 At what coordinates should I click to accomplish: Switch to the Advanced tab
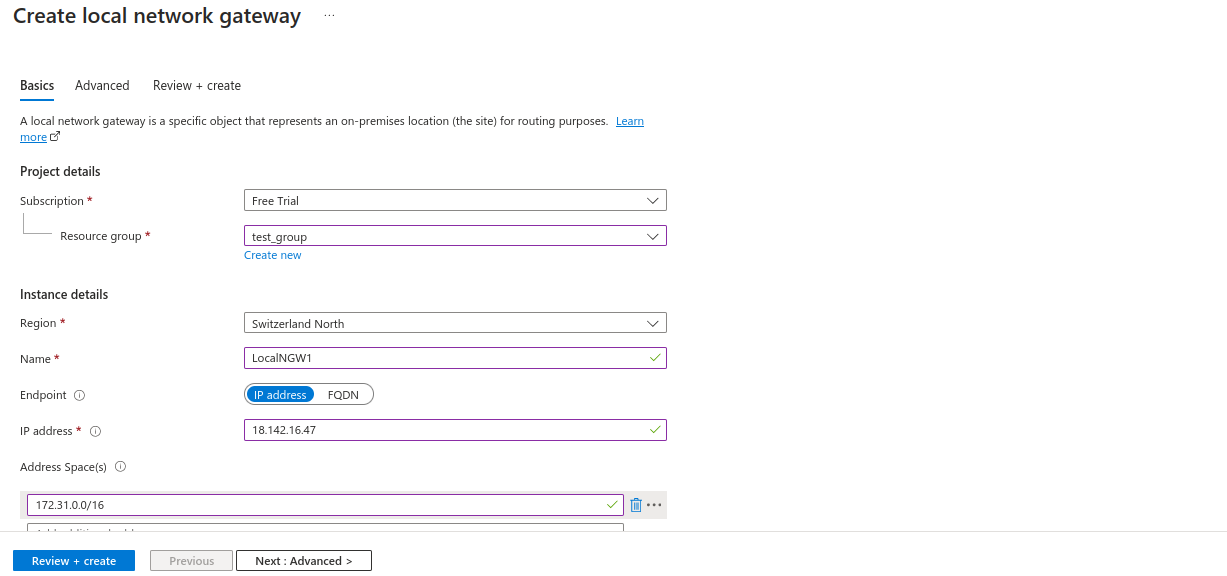click(x=102, y=86)
